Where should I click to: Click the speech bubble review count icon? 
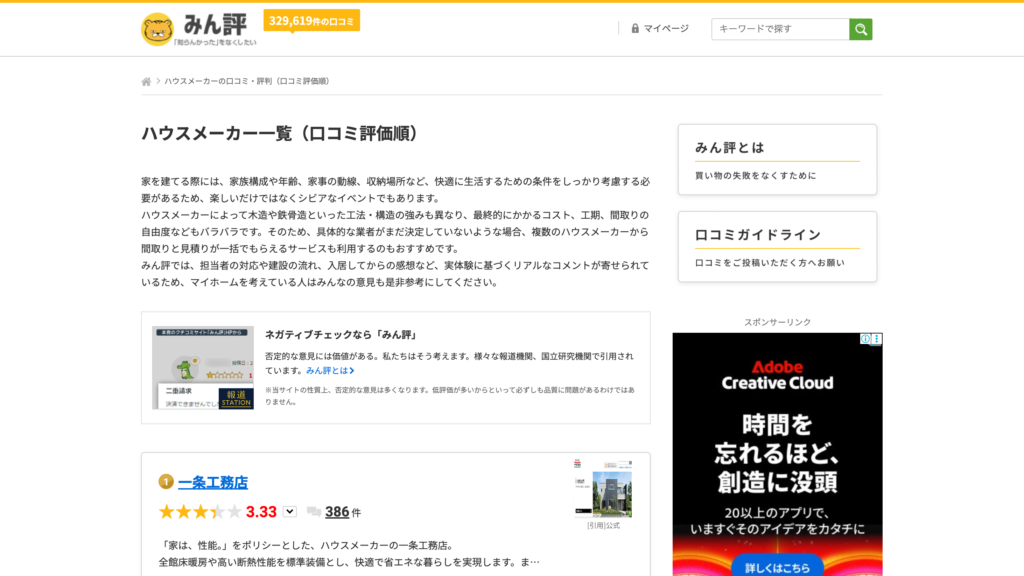click(x=314, y=512)
